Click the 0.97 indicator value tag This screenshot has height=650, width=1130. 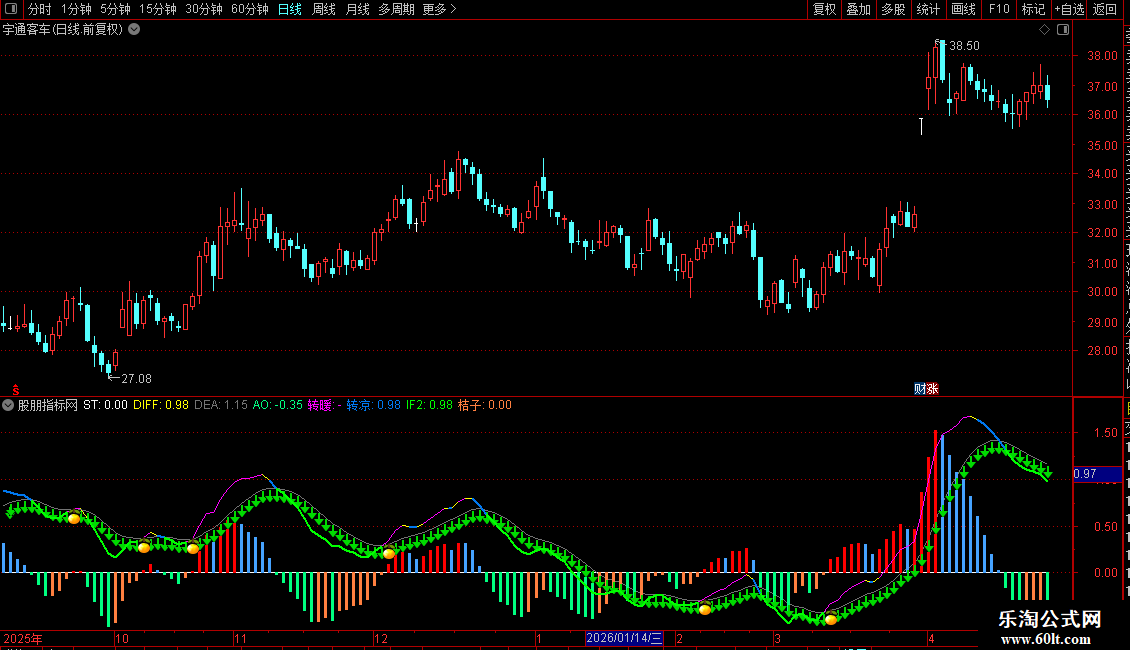[1097, 473]
